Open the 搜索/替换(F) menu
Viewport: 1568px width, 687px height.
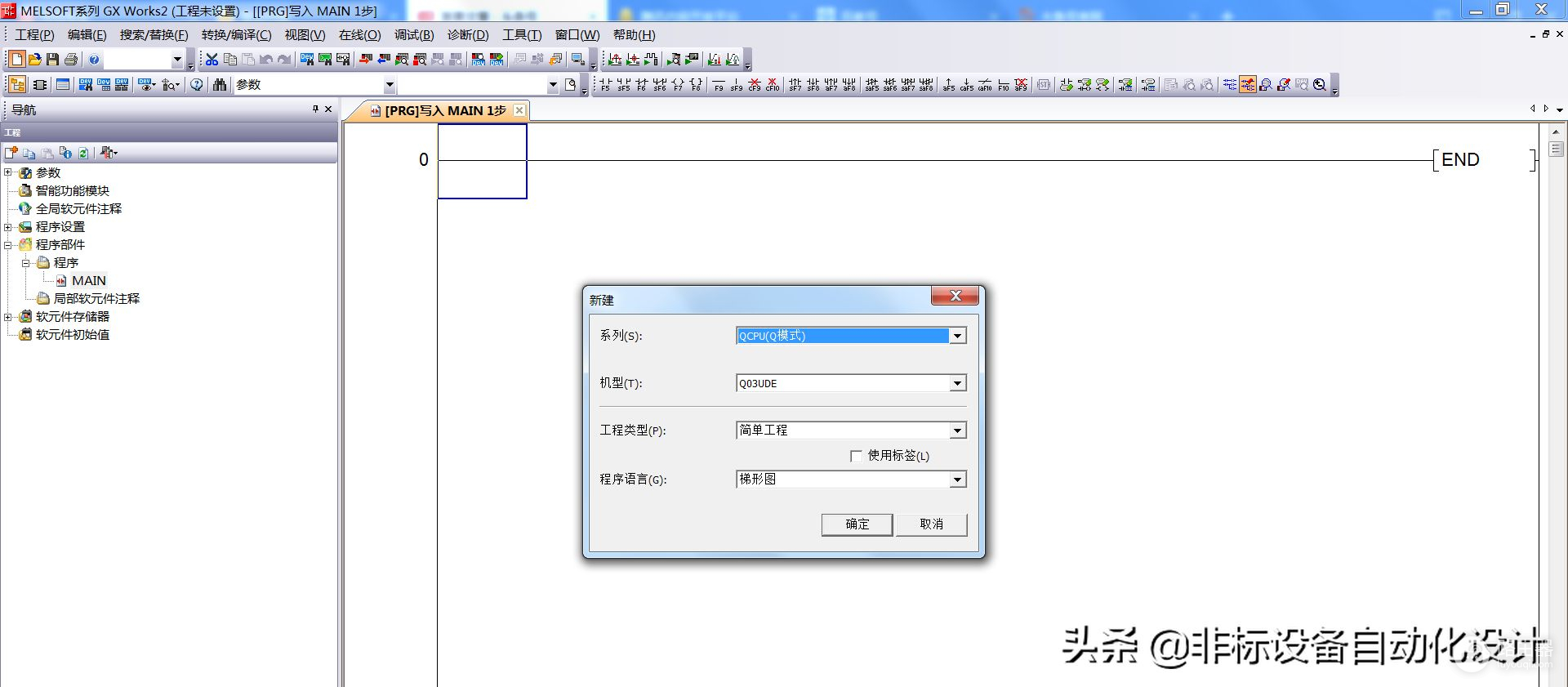pos(154,34)
